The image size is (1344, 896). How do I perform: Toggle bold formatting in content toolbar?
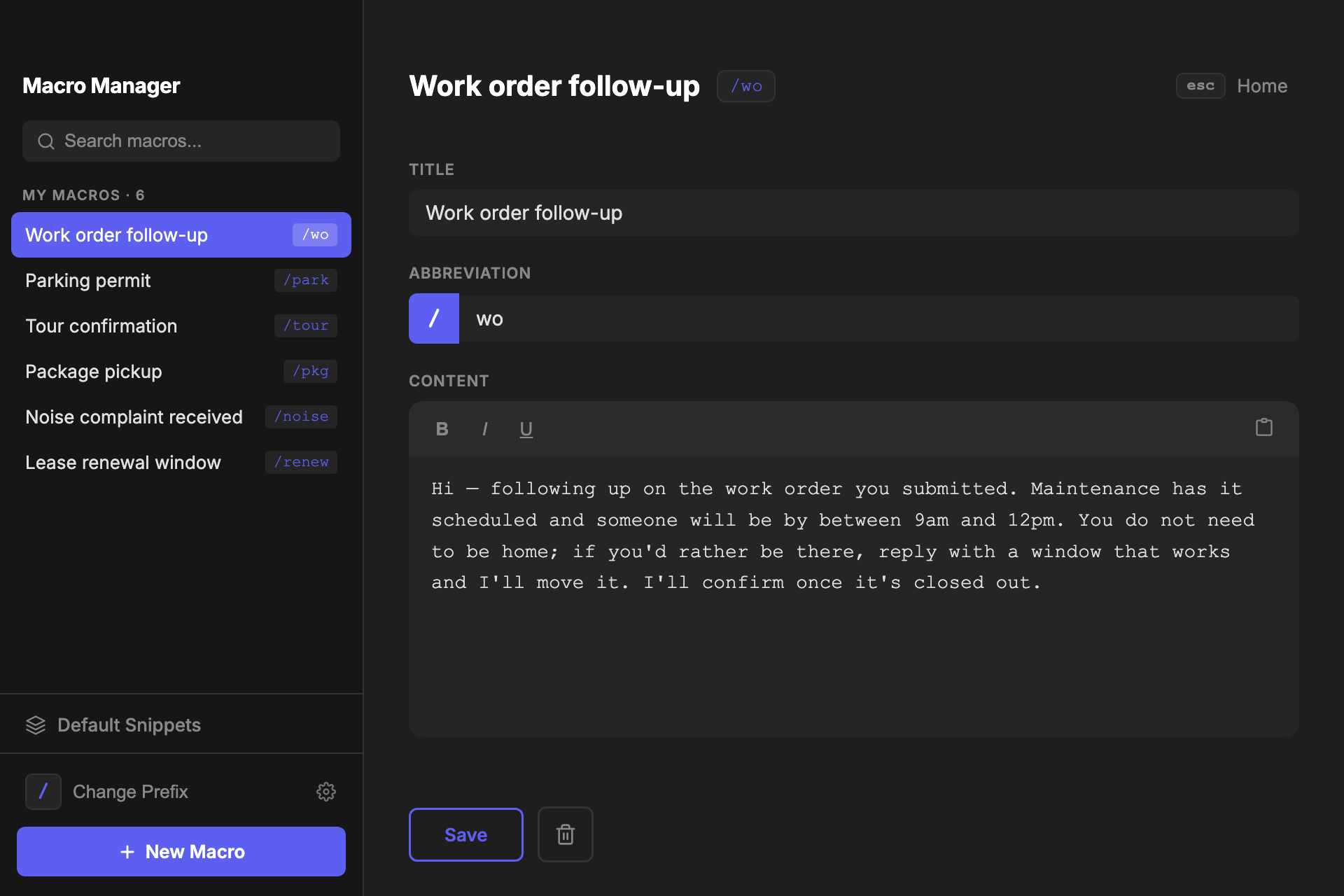click(x=442, y=429)
